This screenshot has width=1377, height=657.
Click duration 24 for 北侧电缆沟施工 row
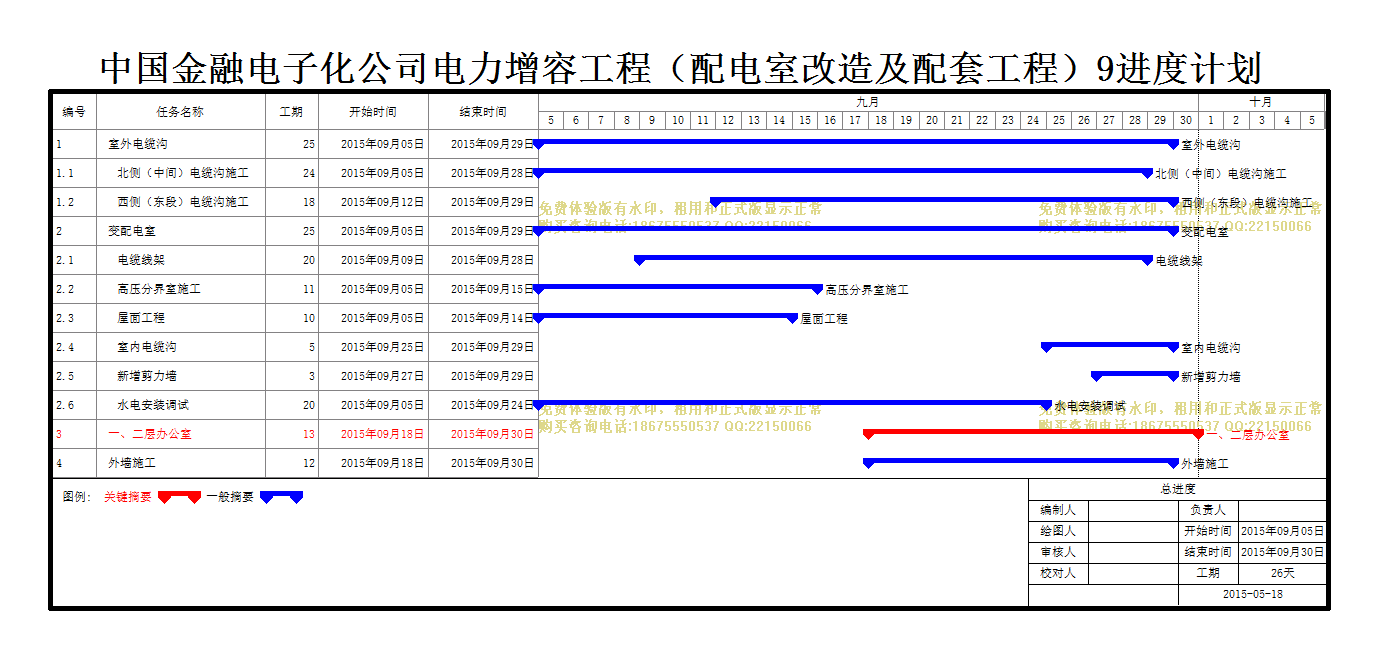(309, 173)
